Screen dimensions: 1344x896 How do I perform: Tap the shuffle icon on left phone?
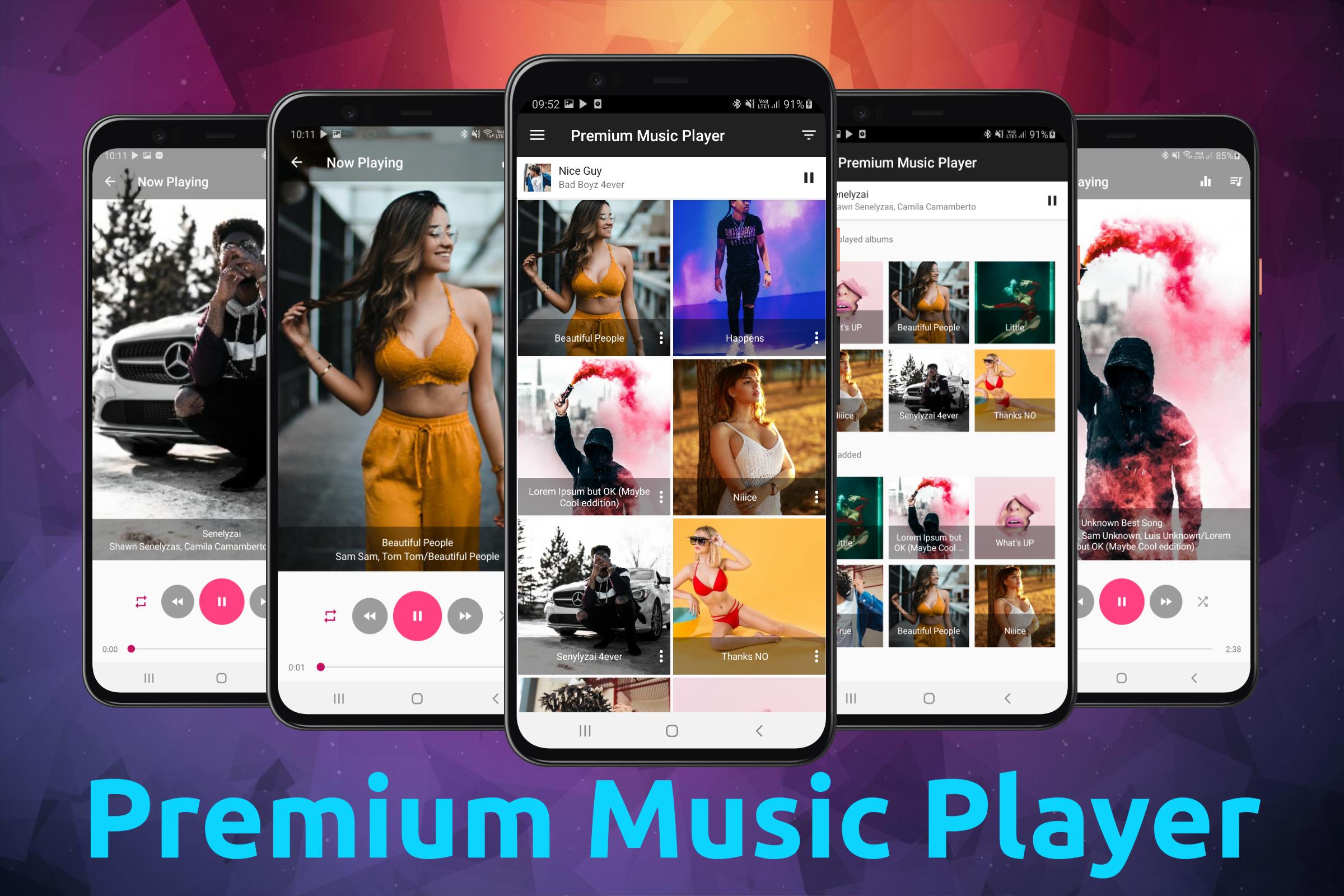(140, 602)
